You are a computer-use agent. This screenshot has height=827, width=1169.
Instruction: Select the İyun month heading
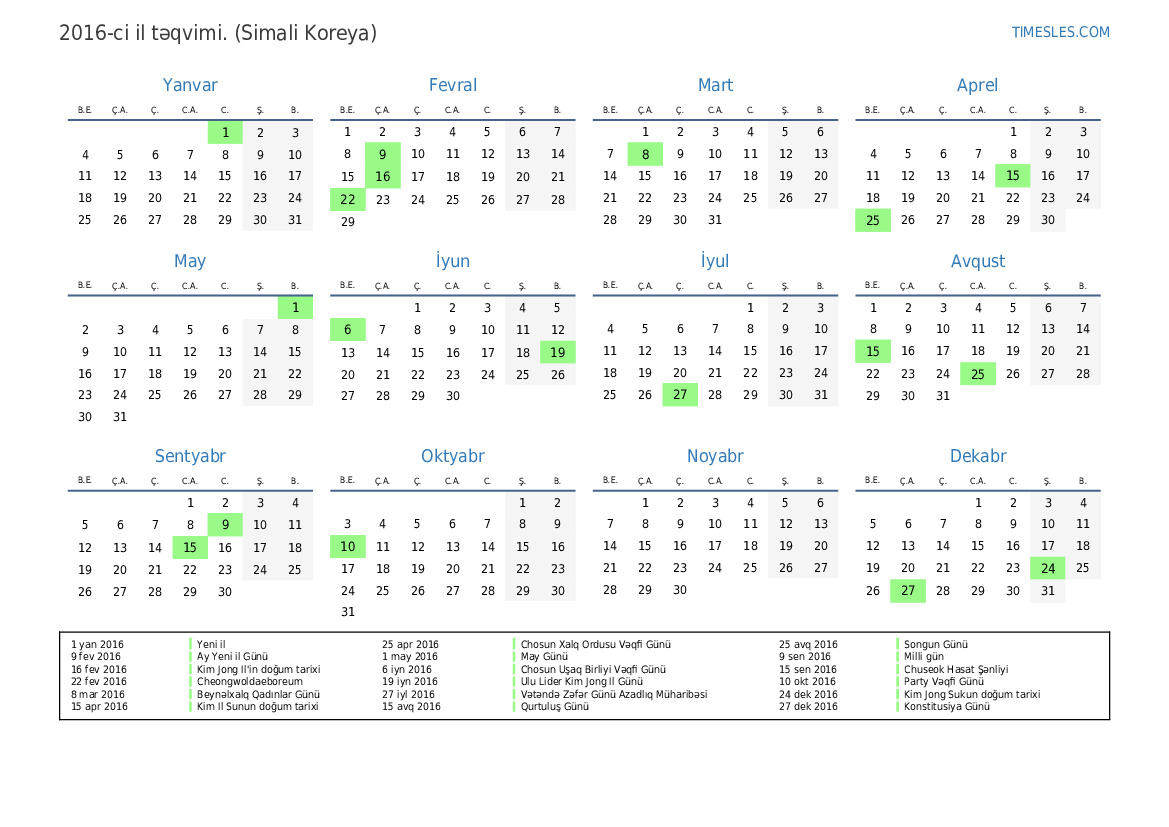453,261
